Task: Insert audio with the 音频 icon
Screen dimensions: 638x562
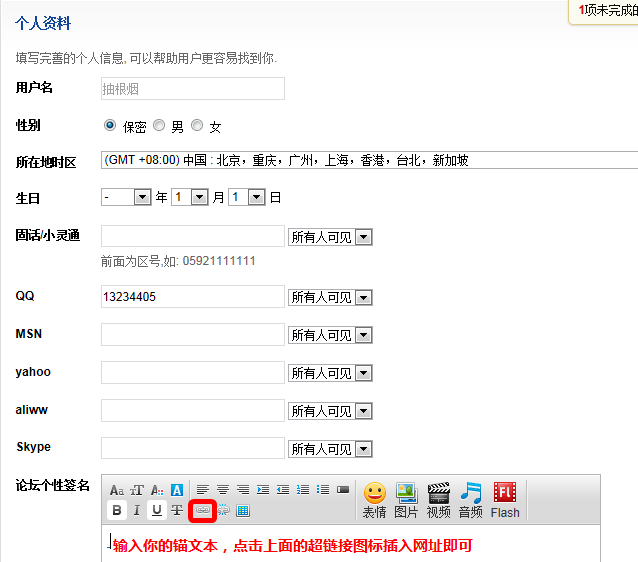Action: pos(470,499)
